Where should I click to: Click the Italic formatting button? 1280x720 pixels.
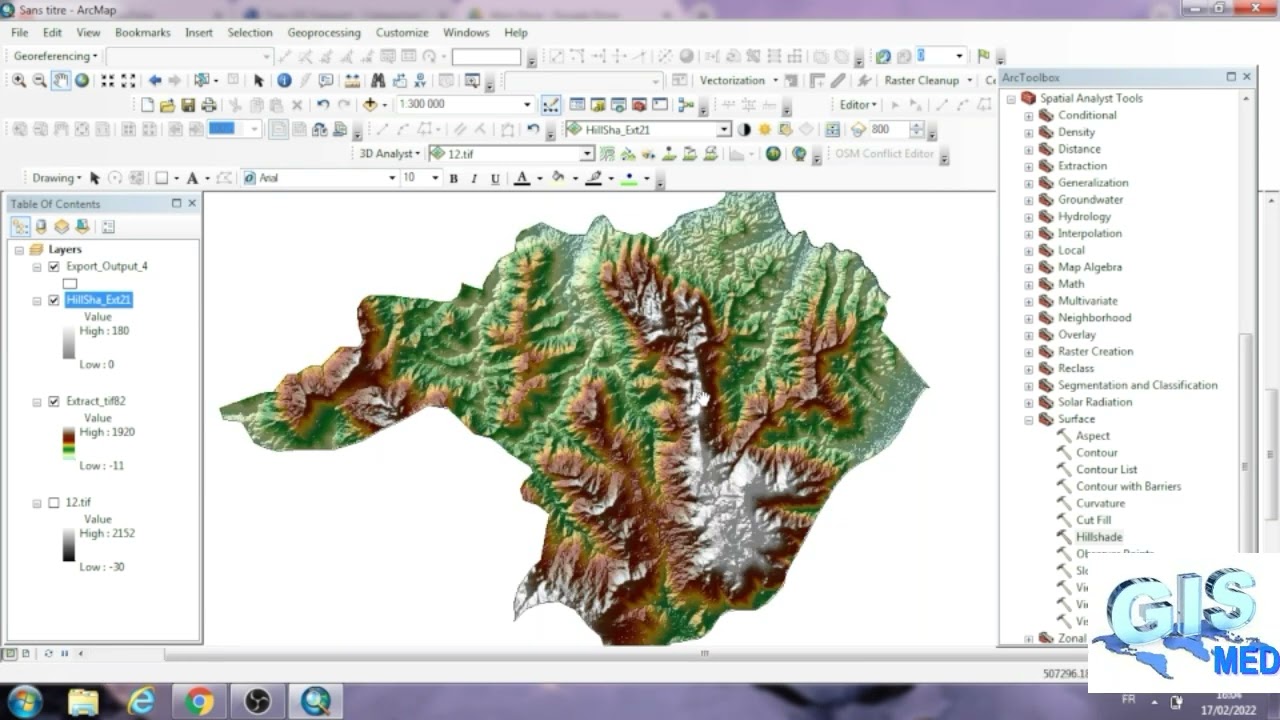click(x=473, y=178)
